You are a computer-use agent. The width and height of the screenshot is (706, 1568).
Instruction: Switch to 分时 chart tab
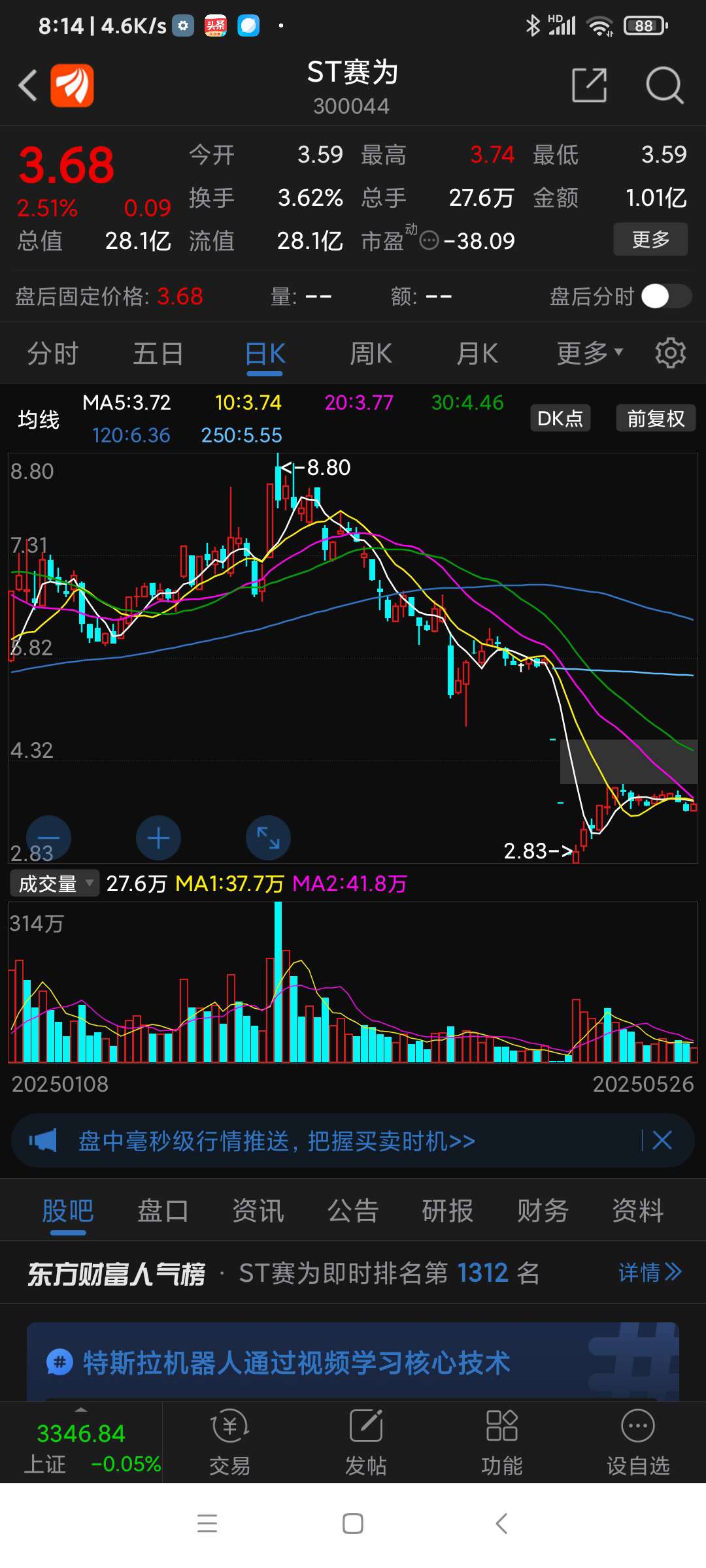pyautogui.click(x=53, y=353)
